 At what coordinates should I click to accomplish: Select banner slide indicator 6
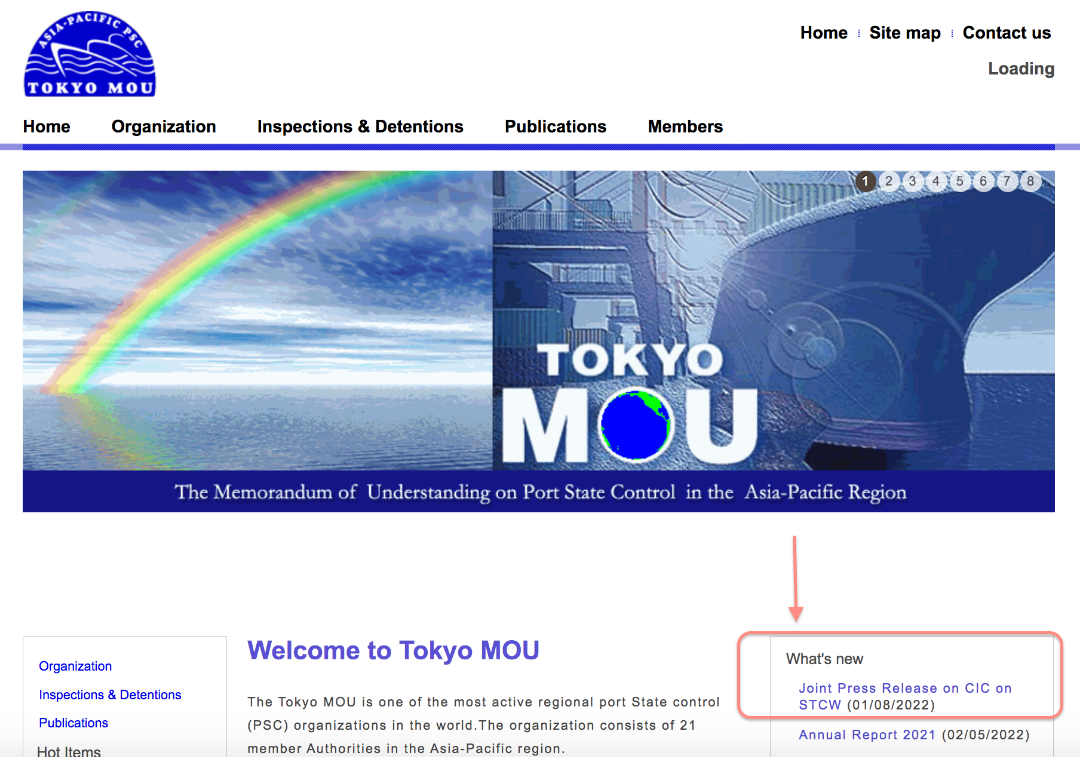point(984,181)
